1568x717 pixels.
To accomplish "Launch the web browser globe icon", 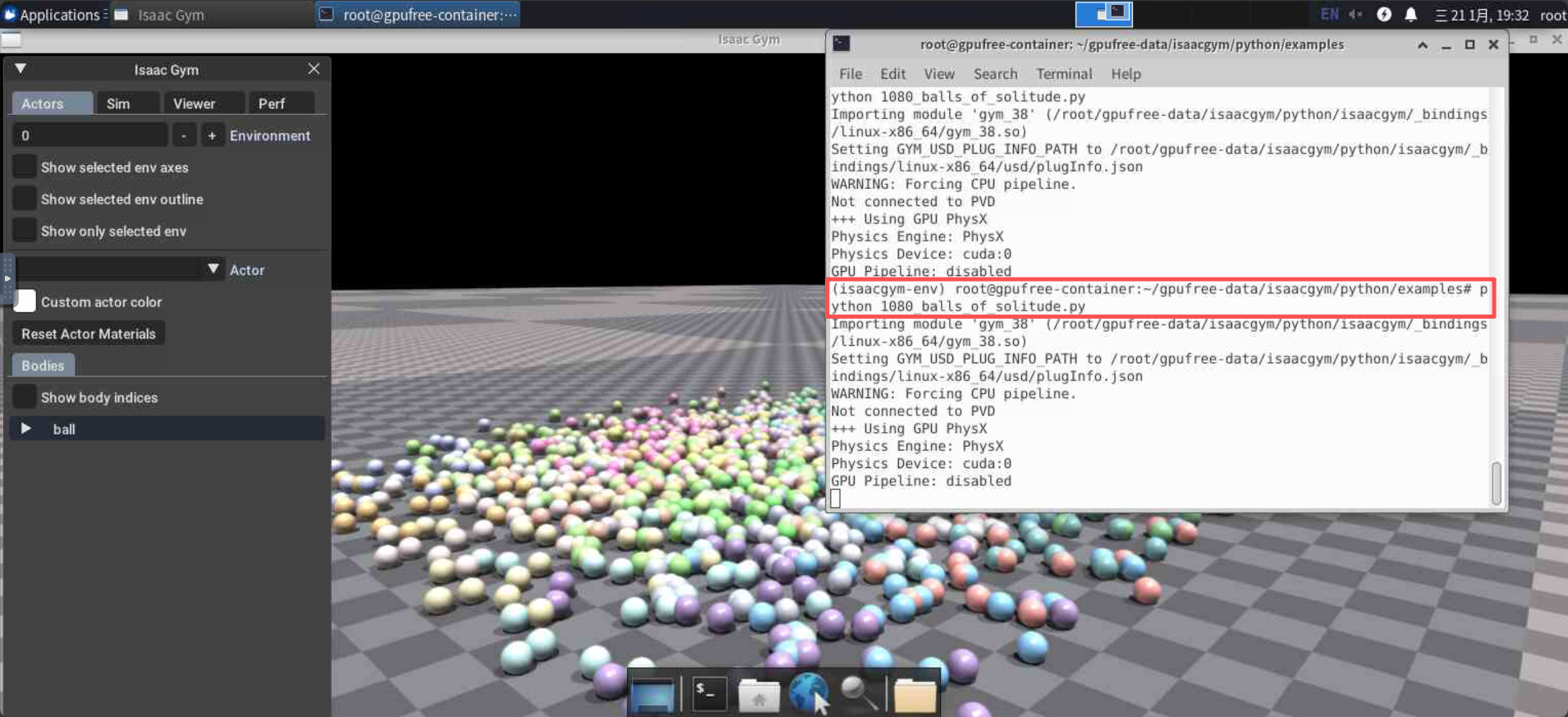I will pyautogui.click(x=808, y=692).
